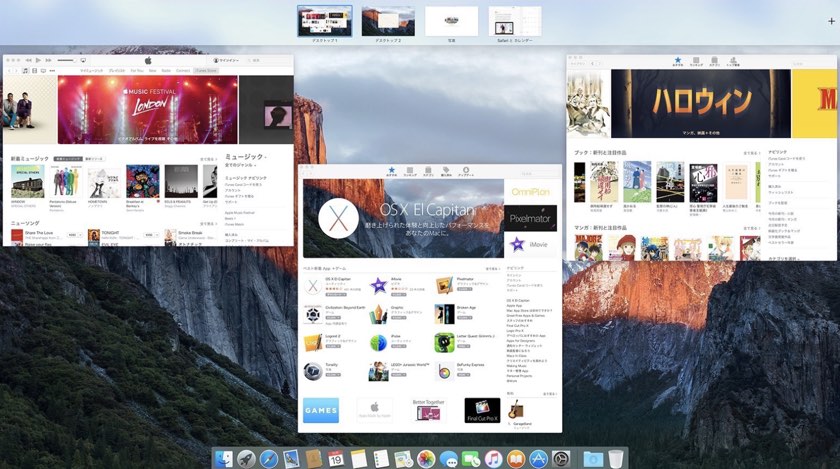Screen dimensions: 840x469
Task: Open the Updates tab in App Store
Action: [466, 172]
